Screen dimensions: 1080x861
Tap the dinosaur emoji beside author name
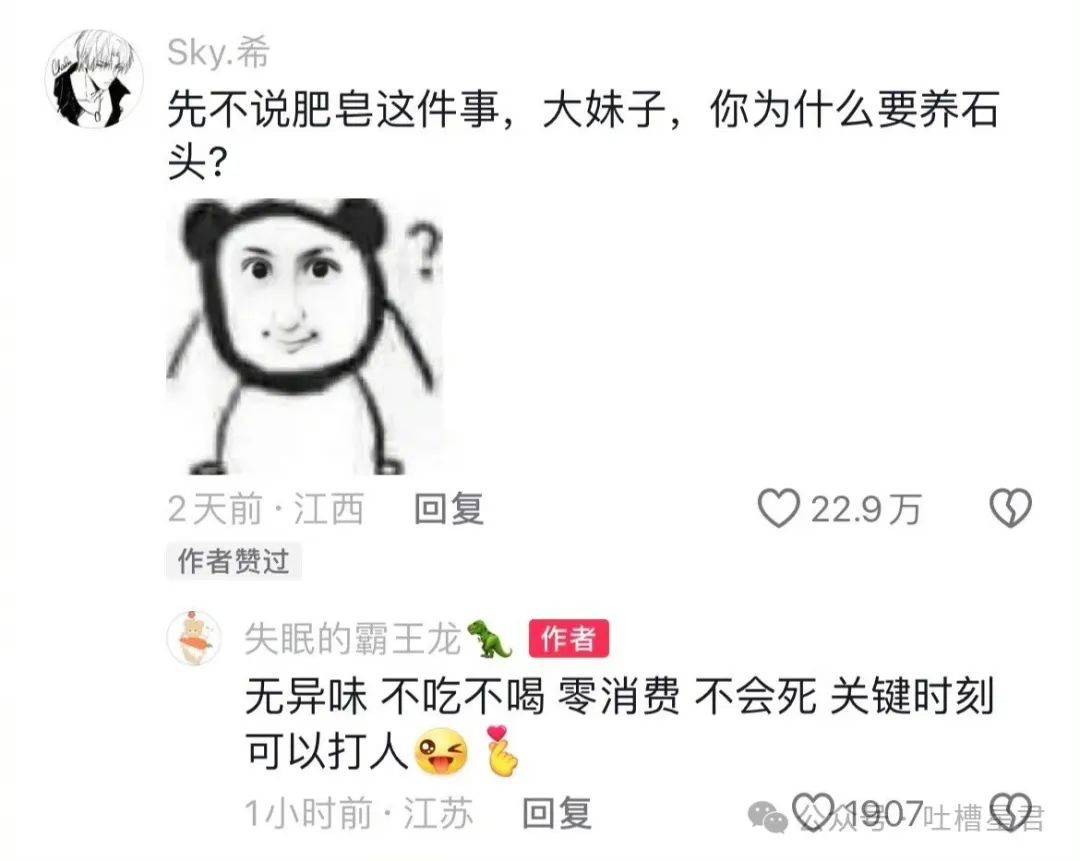490,639
